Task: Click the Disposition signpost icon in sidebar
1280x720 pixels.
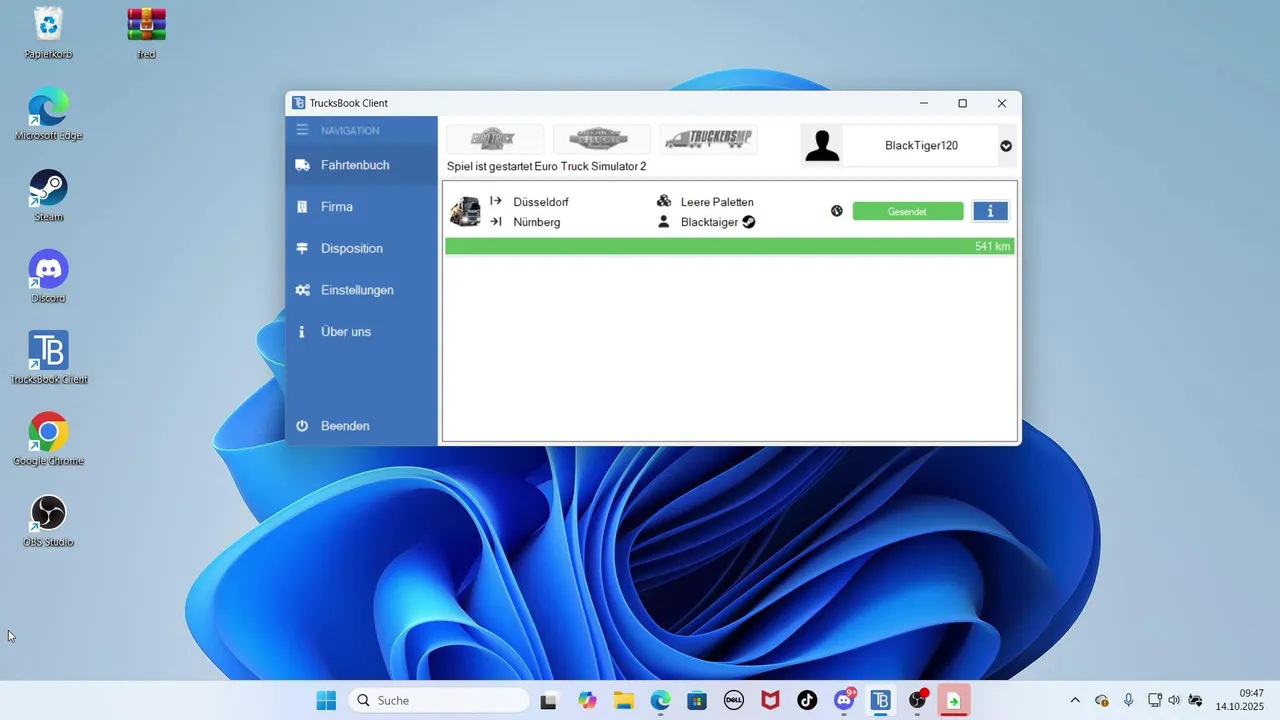Action: click(x=302, y=248)
